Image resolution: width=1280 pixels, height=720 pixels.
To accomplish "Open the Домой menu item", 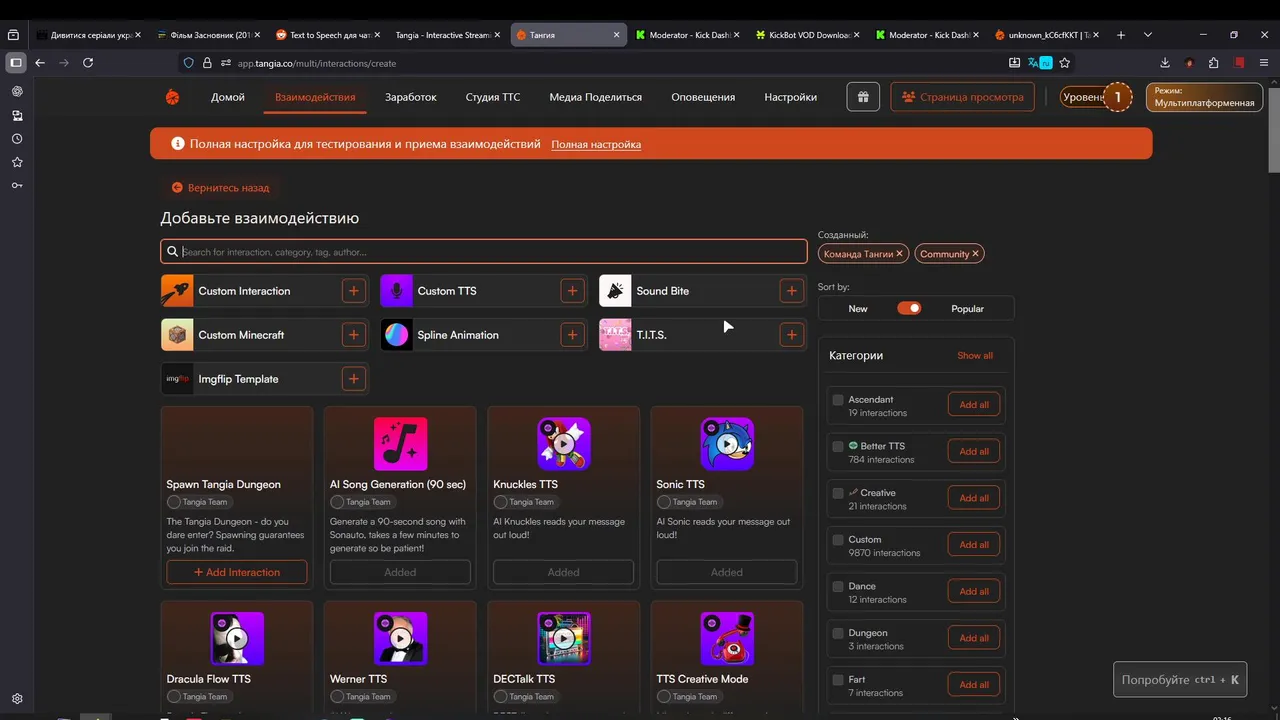I will [228, 97].
